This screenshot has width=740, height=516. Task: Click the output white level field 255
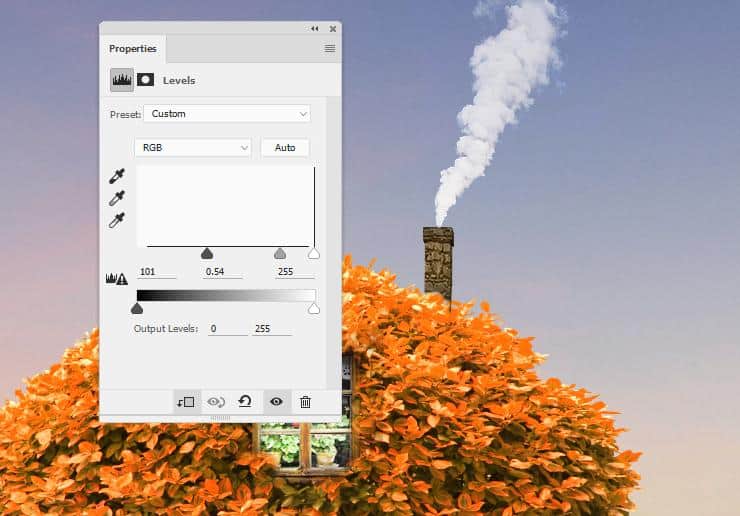tap(270, 328)
